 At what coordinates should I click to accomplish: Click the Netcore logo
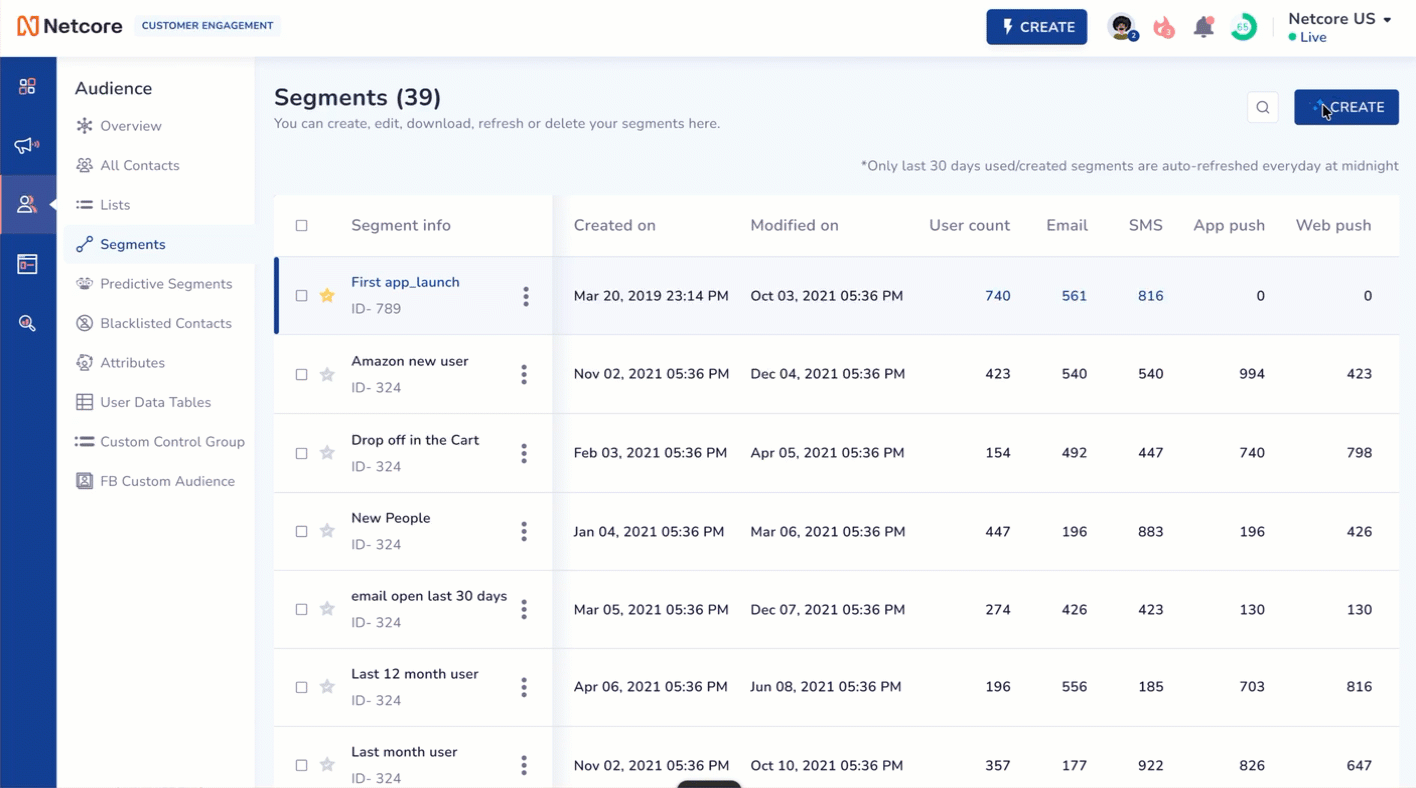(68, 26)
